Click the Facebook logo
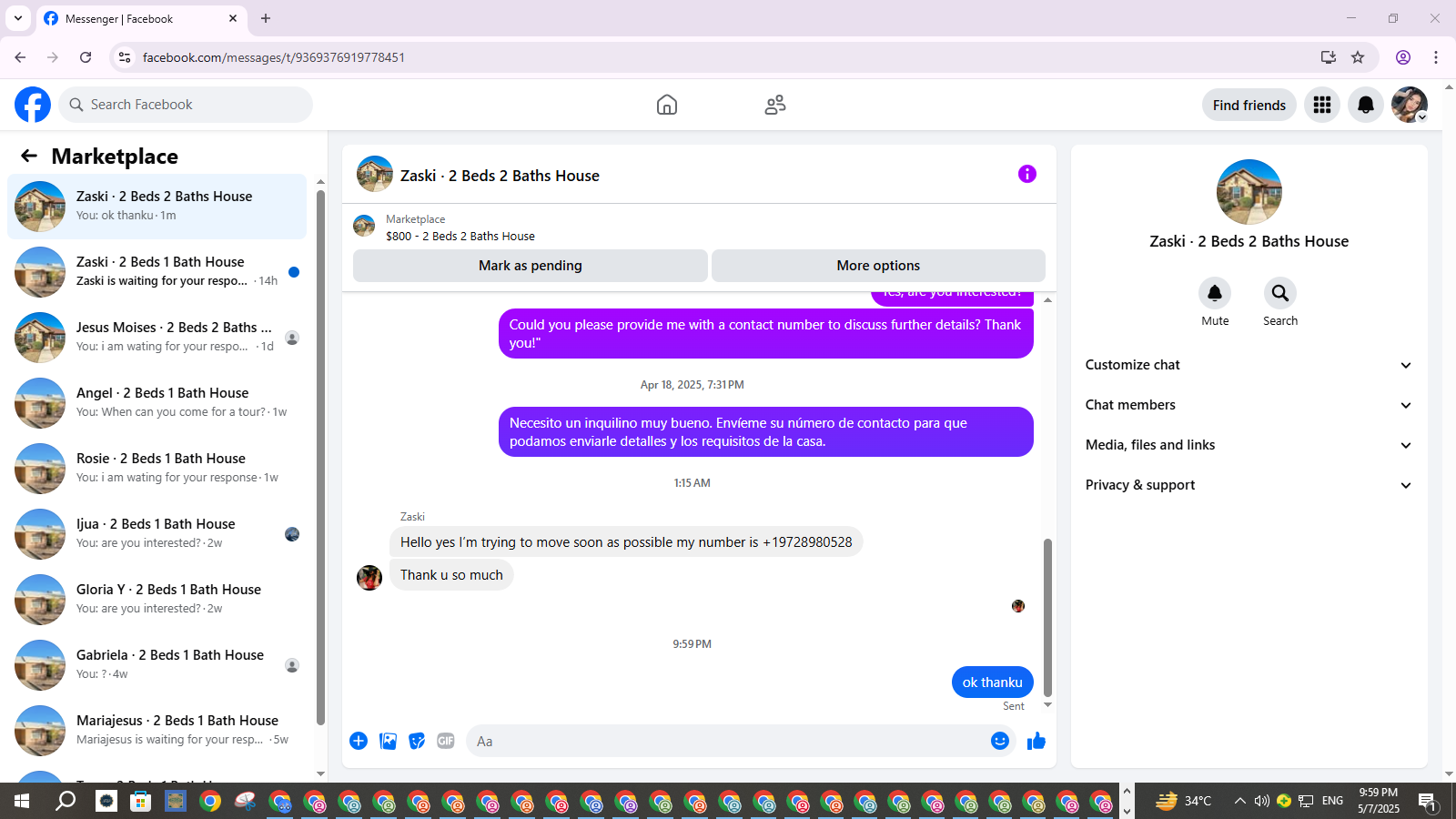 33,105
